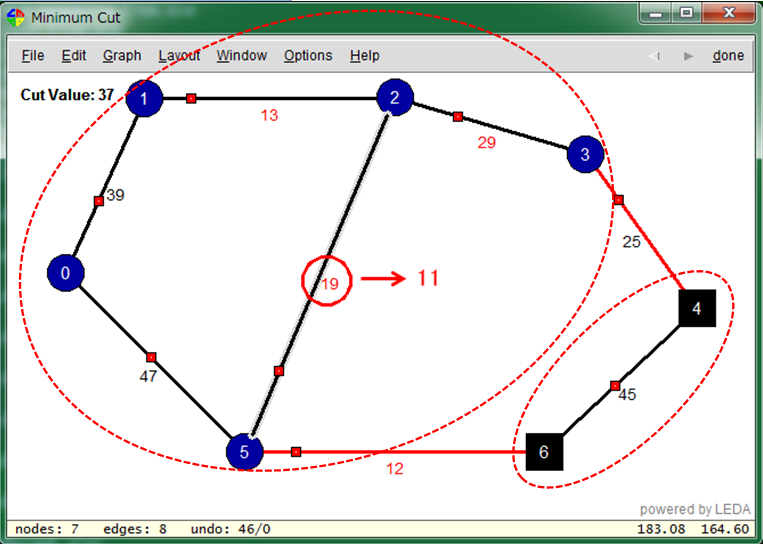Screen dimensions: 763x544
Task: Click the Cut Value: 37 label
Action: pyautogui.click(x=67, y=95)
